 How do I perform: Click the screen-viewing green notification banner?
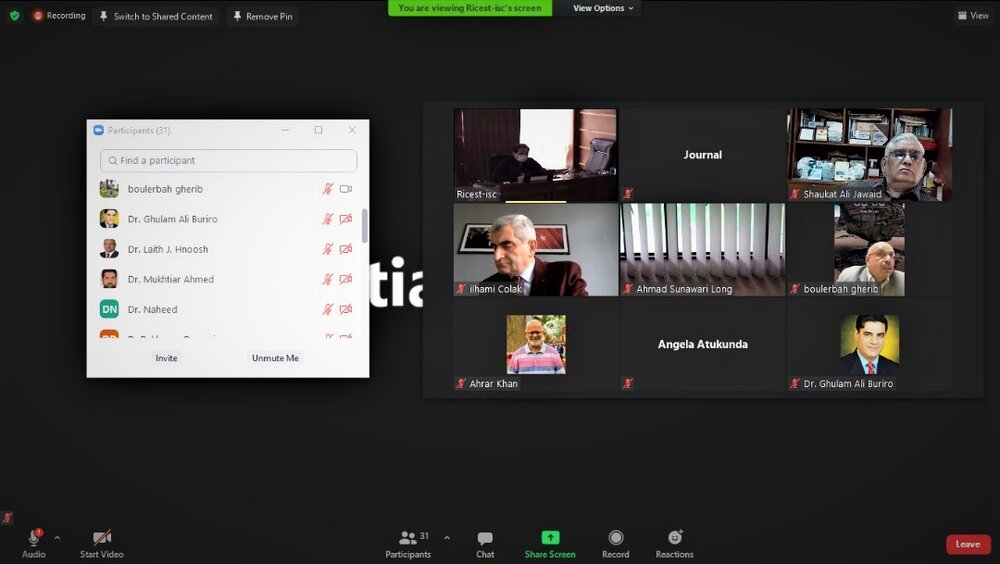click(469, 8)
